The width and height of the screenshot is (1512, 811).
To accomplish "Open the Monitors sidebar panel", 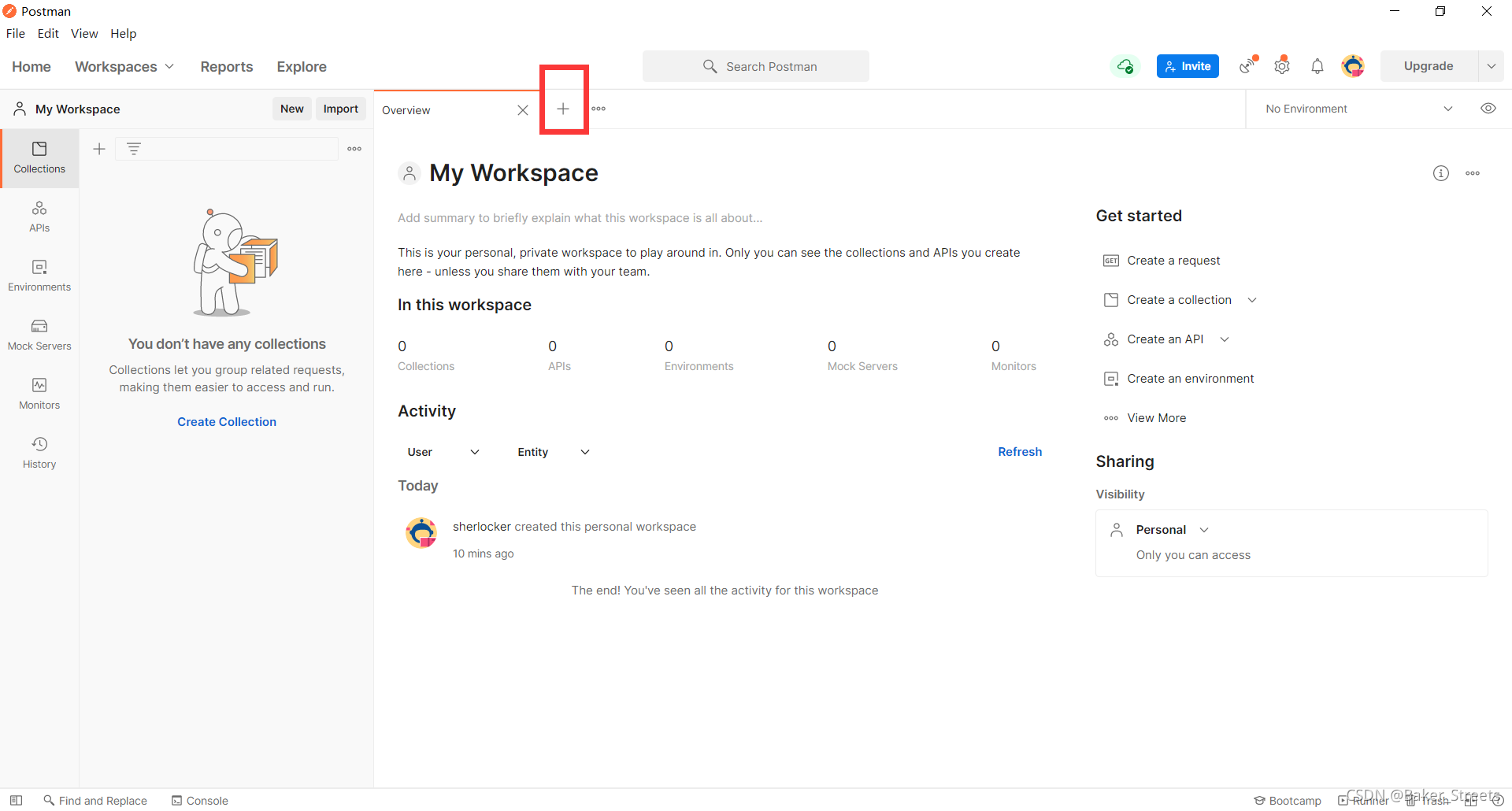I will click(x=39, y=394).
